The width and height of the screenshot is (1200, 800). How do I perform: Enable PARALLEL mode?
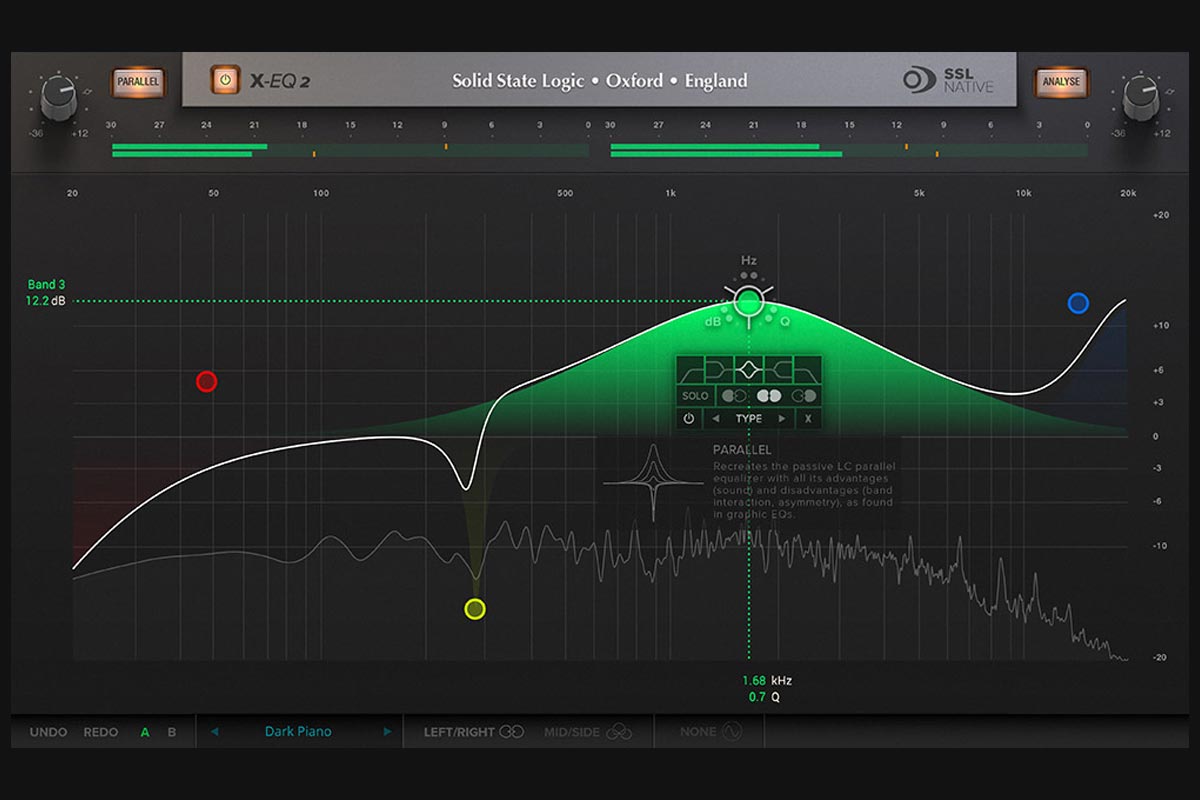pyautogui.click(x=137, y=83)
